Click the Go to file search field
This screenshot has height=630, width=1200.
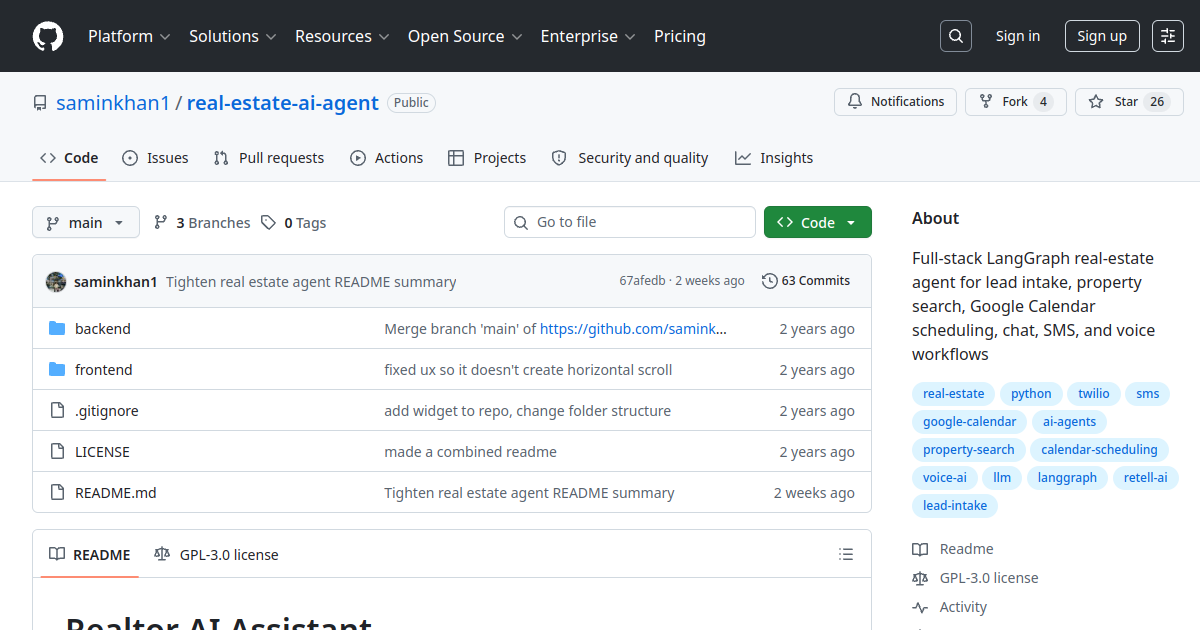[x=630, y=222]
